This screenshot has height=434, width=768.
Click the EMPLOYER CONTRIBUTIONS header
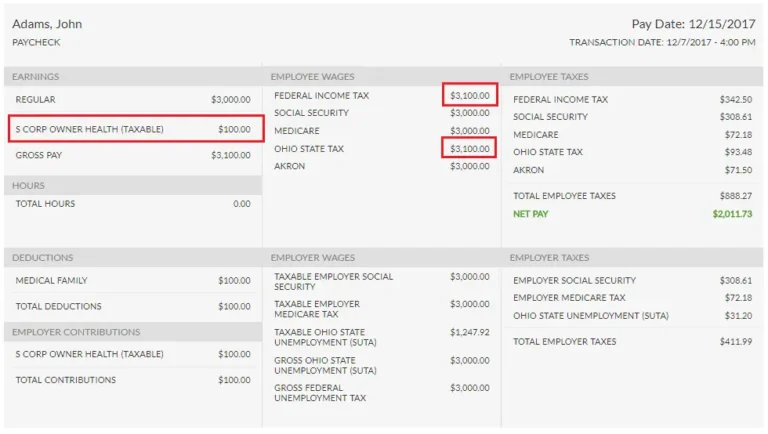click(76, 332)
